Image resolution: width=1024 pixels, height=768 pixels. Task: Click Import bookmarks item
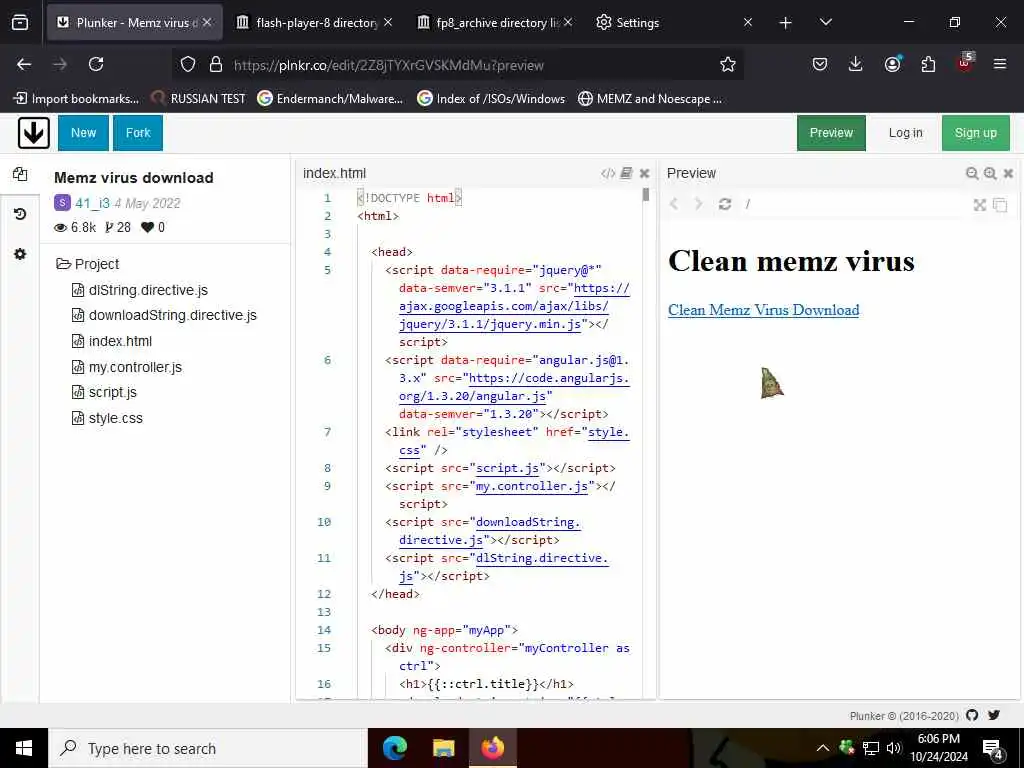point(76,99)
